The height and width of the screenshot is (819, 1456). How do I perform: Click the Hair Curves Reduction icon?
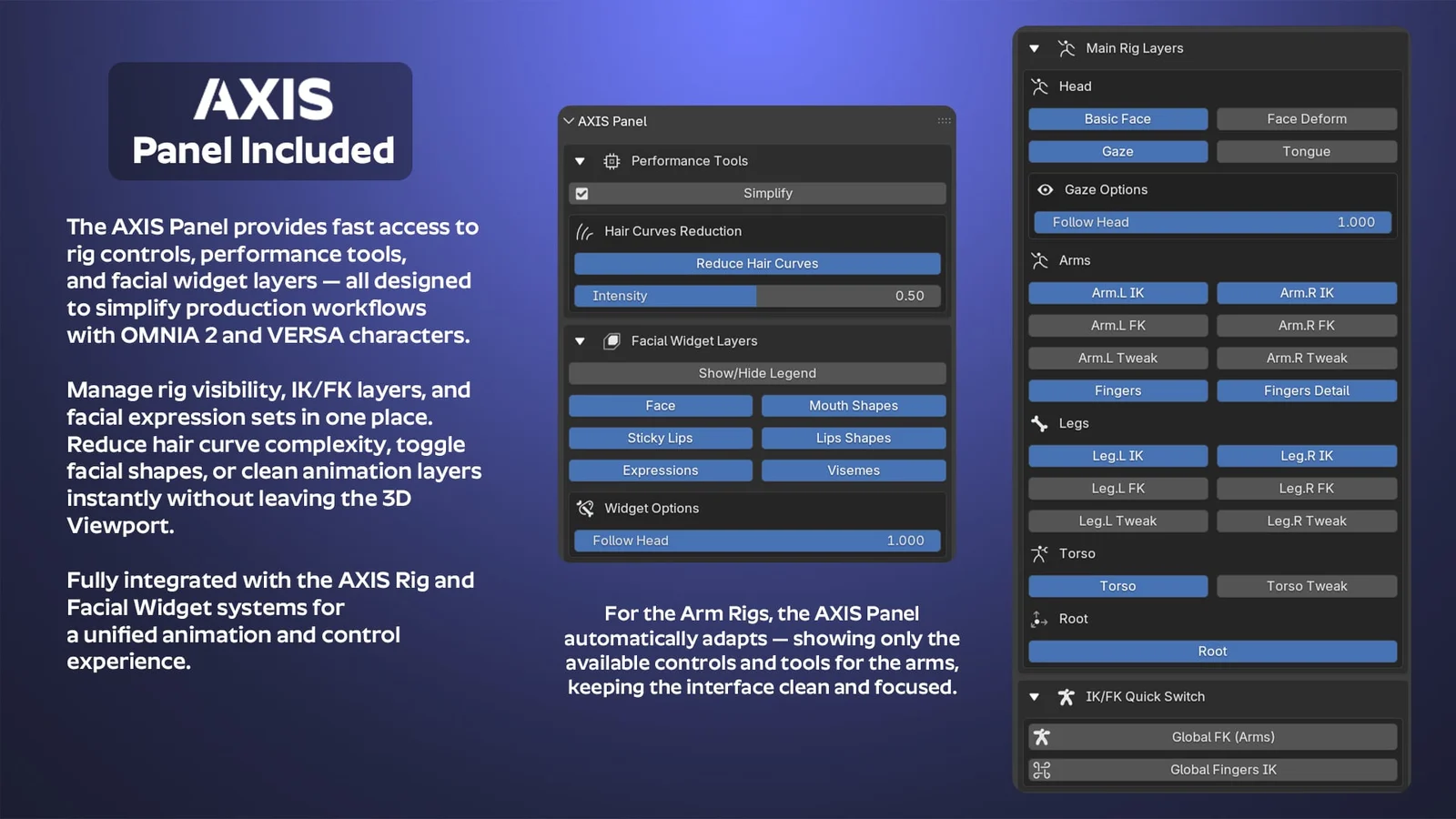(585, 232)
